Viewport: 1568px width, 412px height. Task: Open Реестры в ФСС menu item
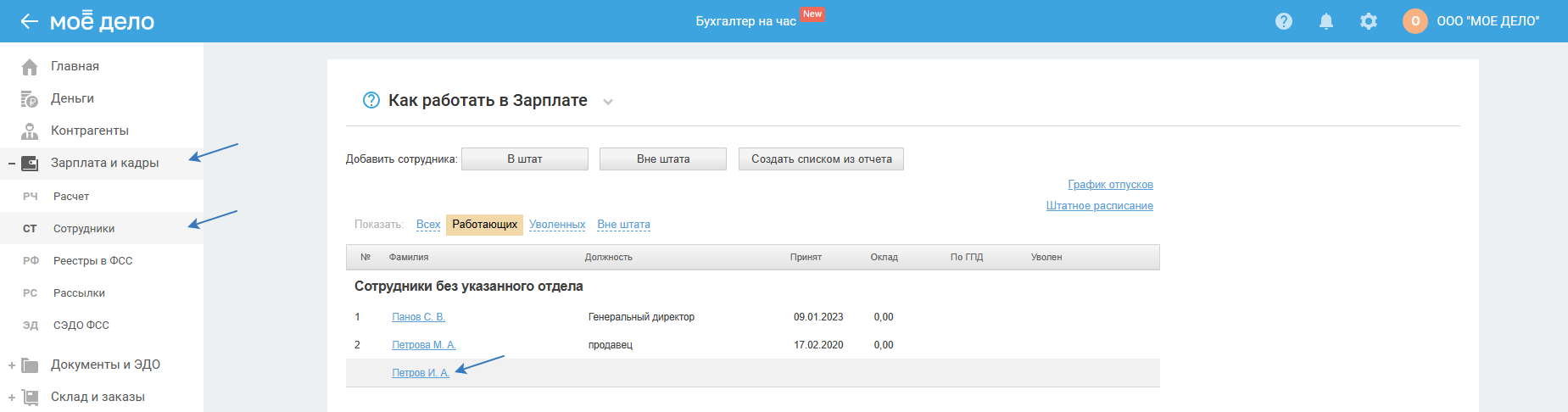tap(92, 261)
